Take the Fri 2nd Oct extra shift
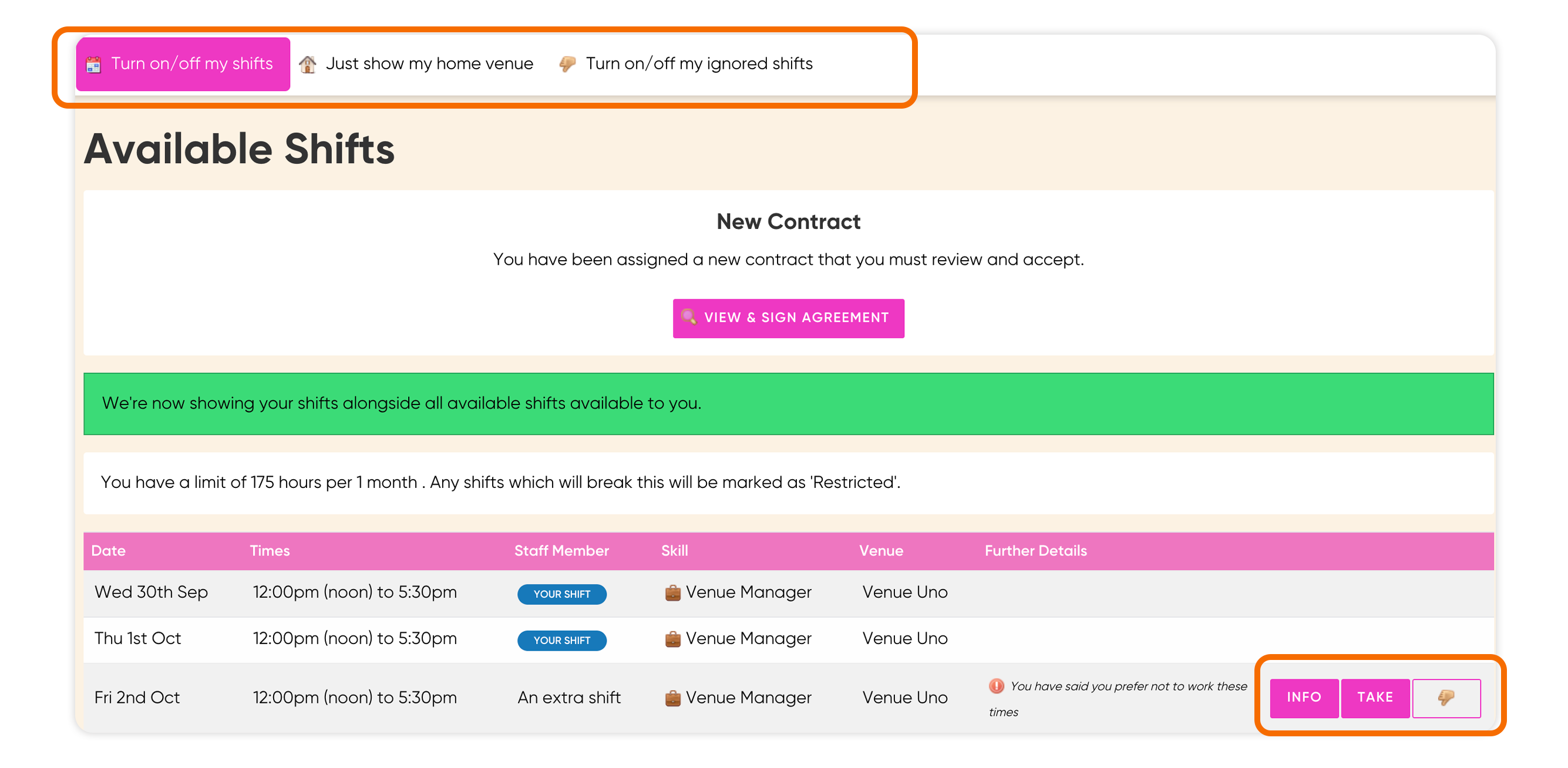1568x768 pixels. pos(1375,698)
